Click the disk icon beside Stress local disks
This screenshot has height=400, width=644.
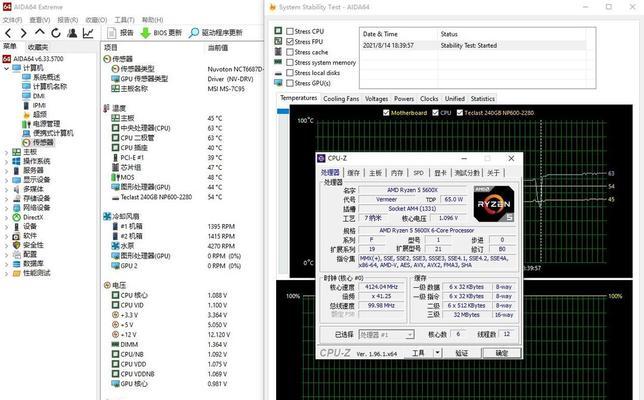[x=278, y=73]
